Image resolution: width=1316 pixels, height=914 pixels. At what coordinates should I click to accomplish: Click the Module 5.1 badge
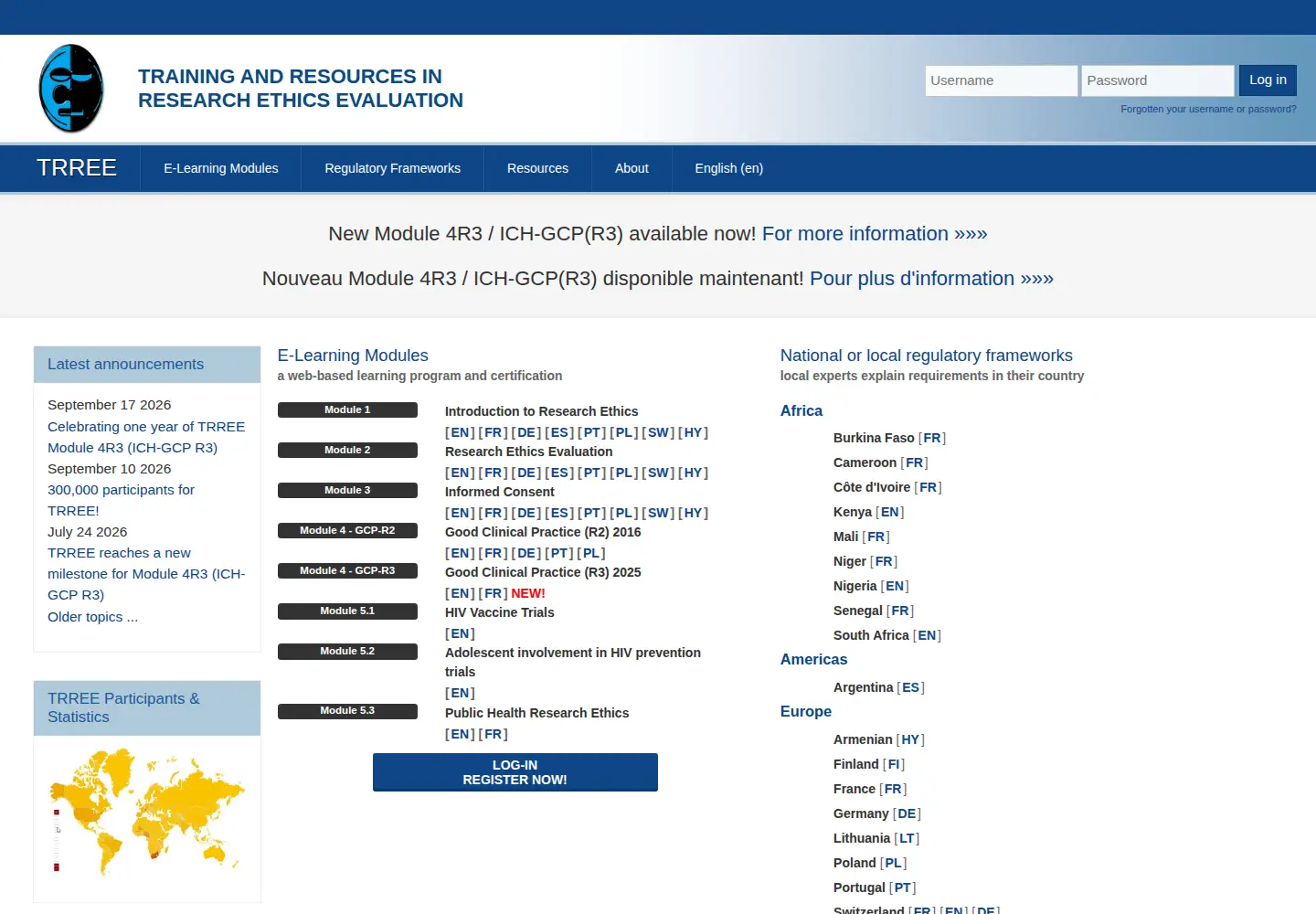point(347,611)
